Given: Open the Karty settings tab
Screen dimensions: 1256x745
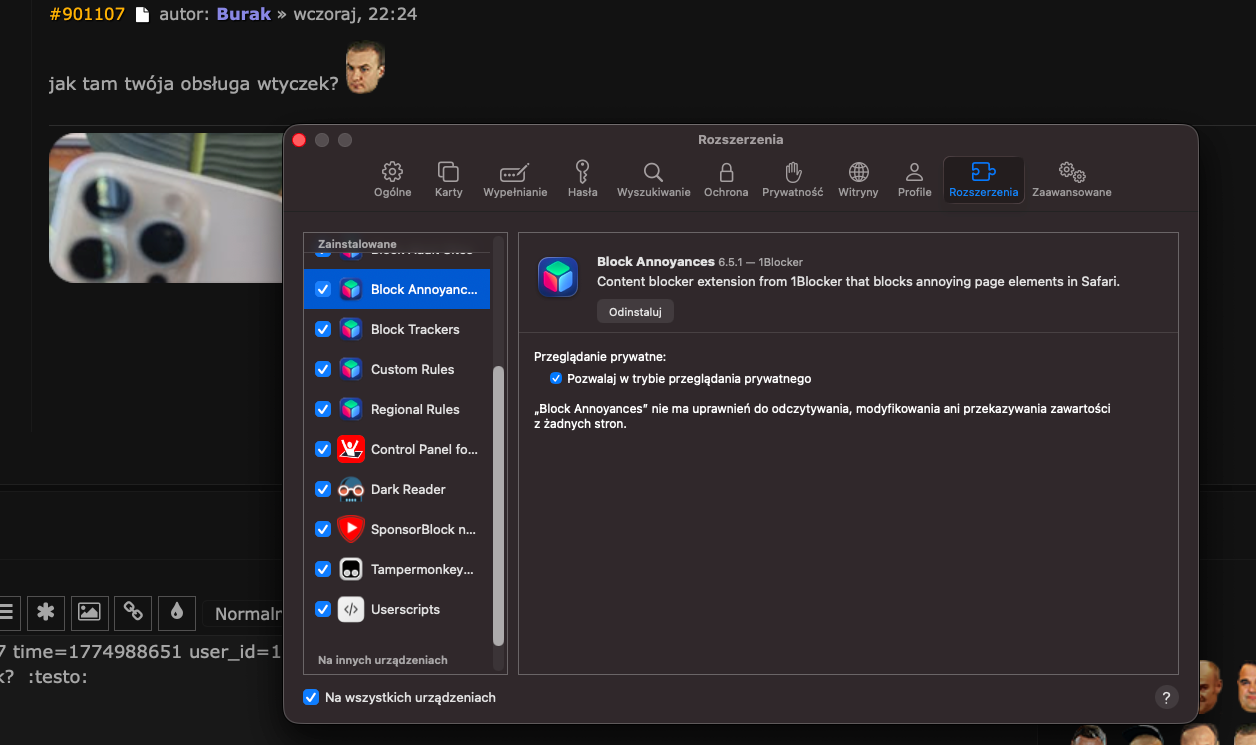Looking at the screenshot, I should pos(448,180).
